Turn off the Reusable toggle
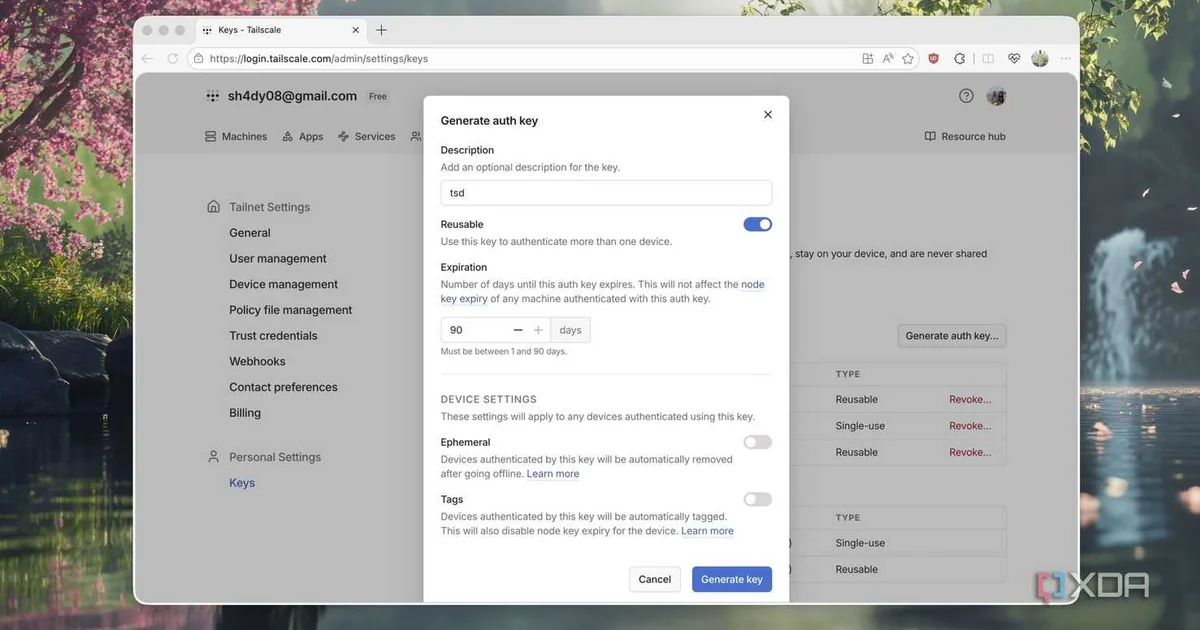Image resolution: width=1200 pixels, height=630 pixels. point(757,225)
